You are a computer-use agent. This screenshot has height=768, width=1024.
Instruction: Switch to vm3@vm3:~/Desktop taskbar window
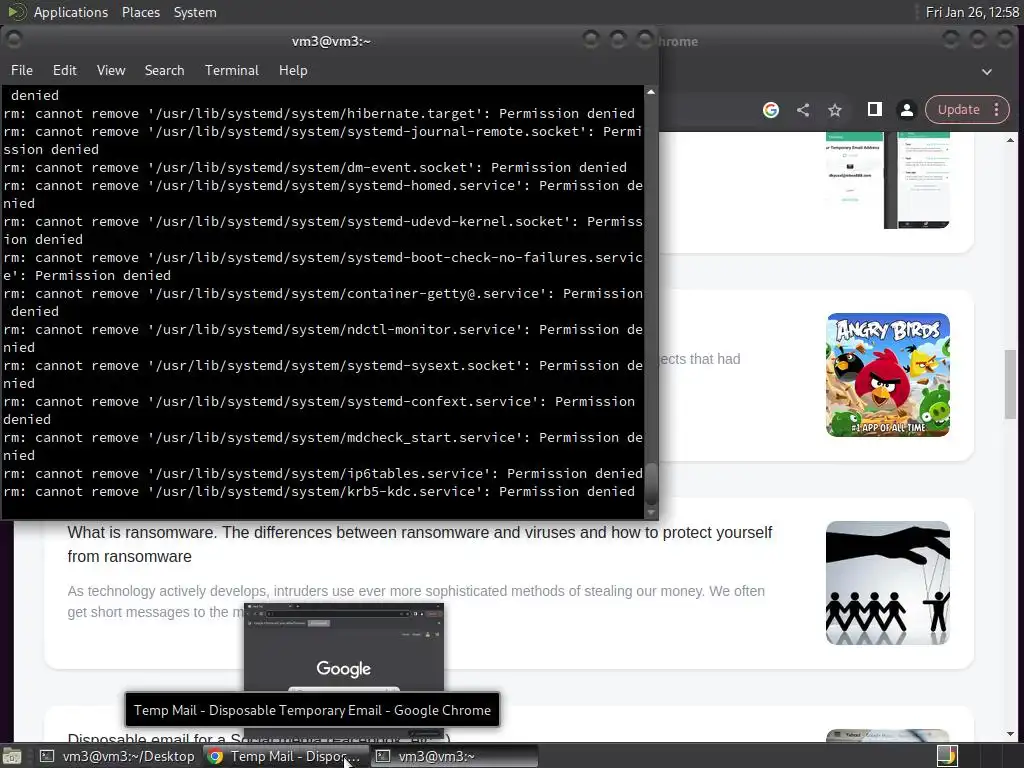(x=118, y=756)
